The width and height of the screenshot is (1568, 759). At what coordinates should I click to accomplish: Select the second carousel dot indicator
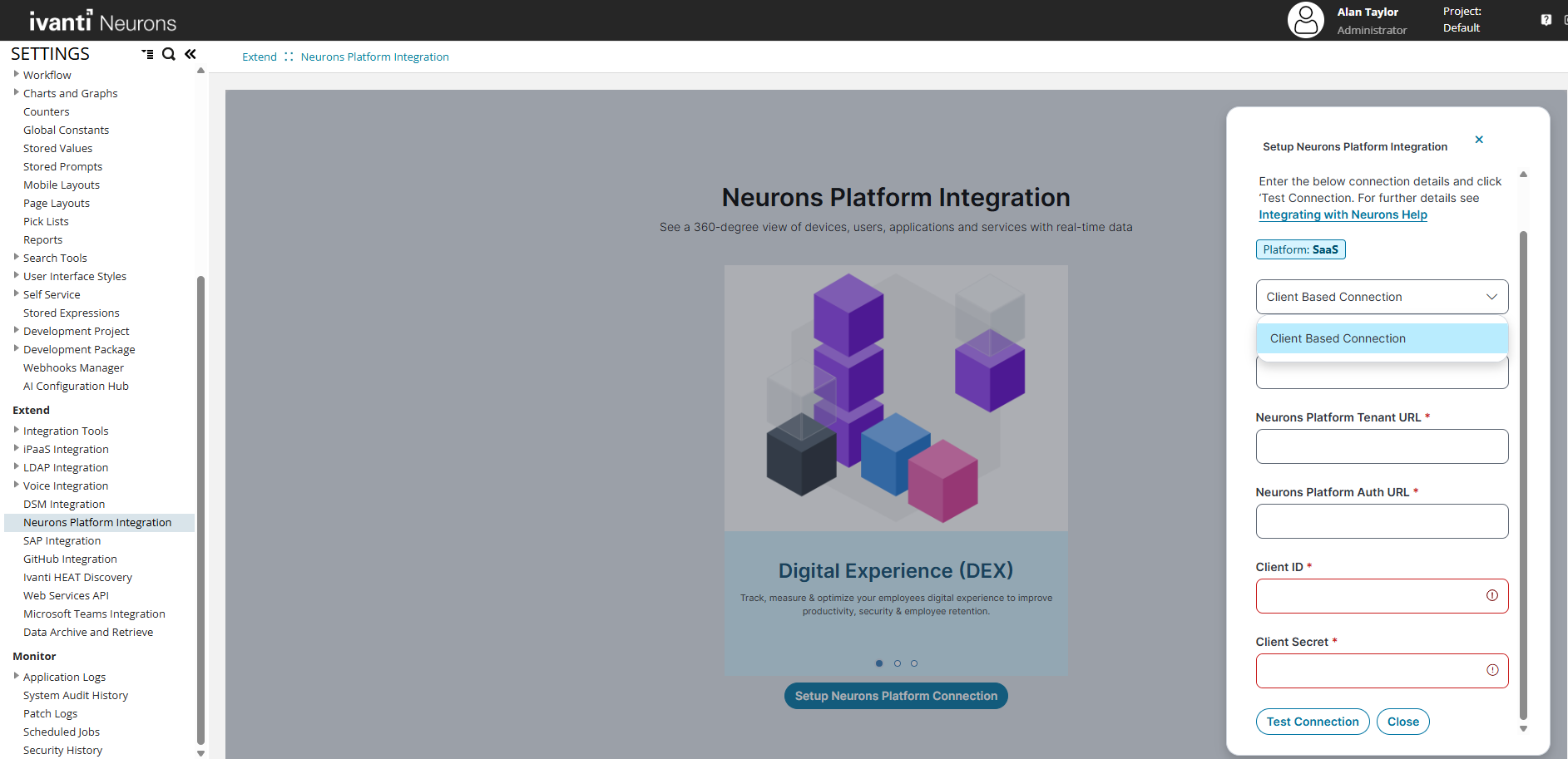(897, 663)
